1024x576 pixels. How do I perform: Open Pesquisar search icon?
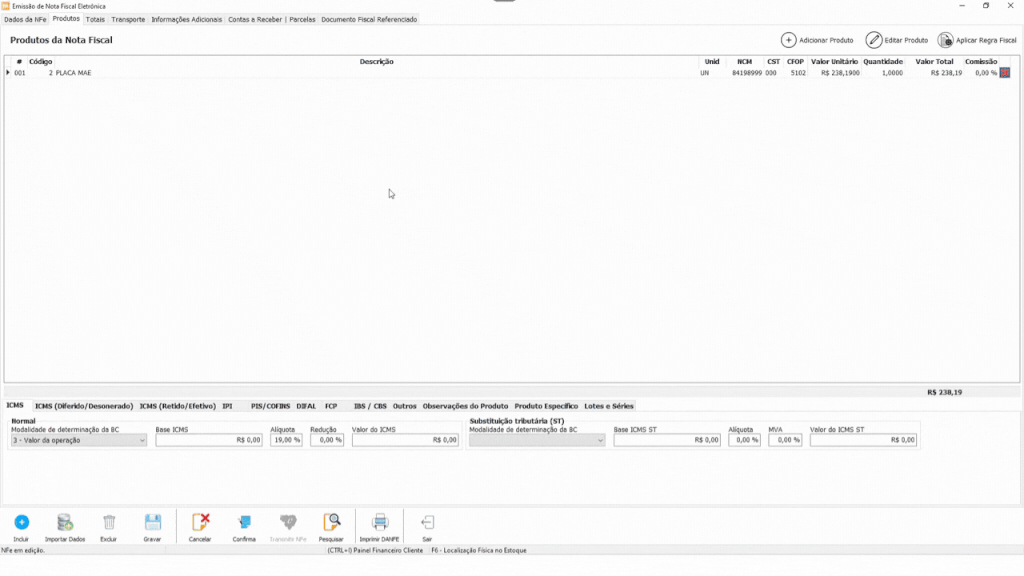point(331,522)
